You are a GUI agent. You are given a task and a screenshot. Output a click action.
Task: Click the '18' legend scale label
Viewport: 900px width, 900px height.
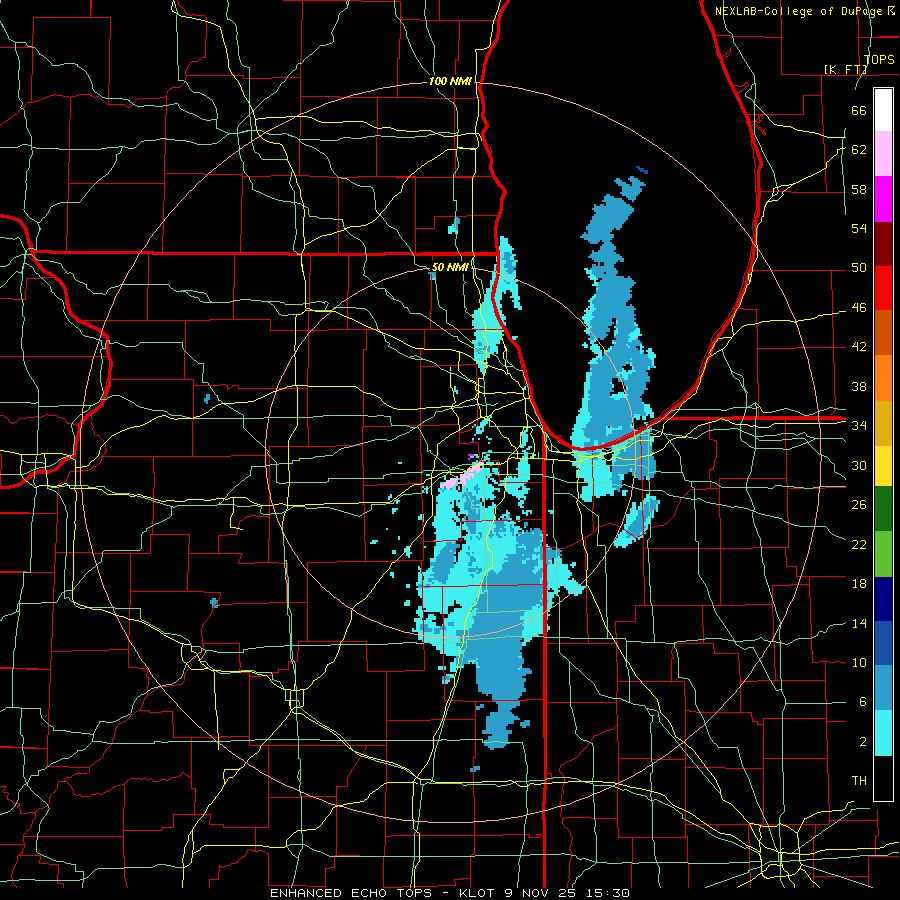(x=859, y=584)
